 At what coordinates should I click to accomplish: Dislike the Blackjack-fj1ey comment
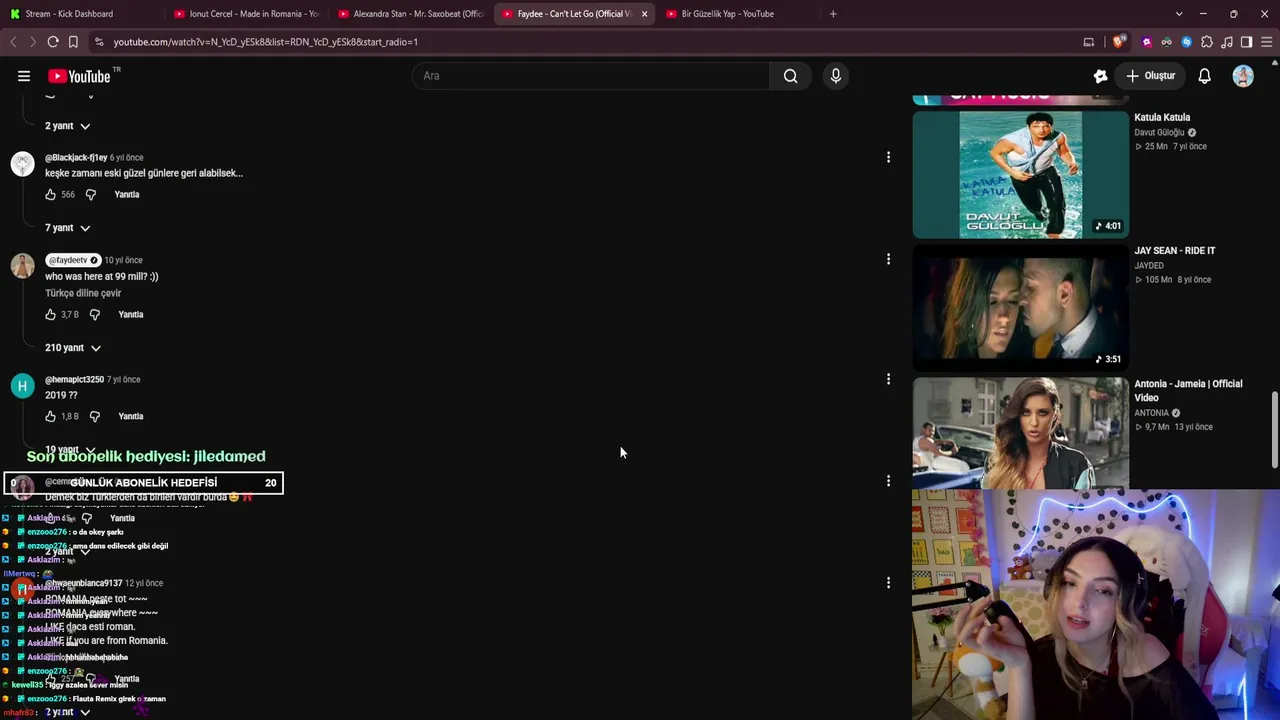(x=91, y=195)
